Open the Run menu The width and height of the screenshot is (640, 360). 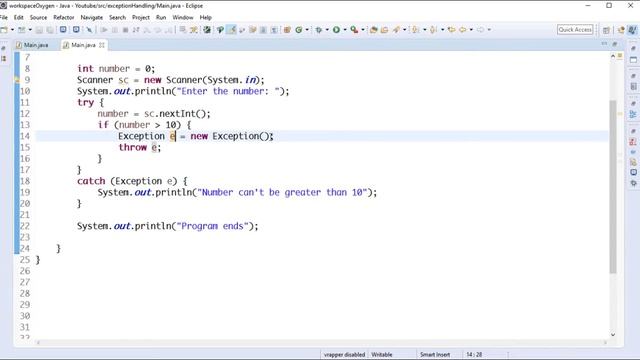(161, 18)
